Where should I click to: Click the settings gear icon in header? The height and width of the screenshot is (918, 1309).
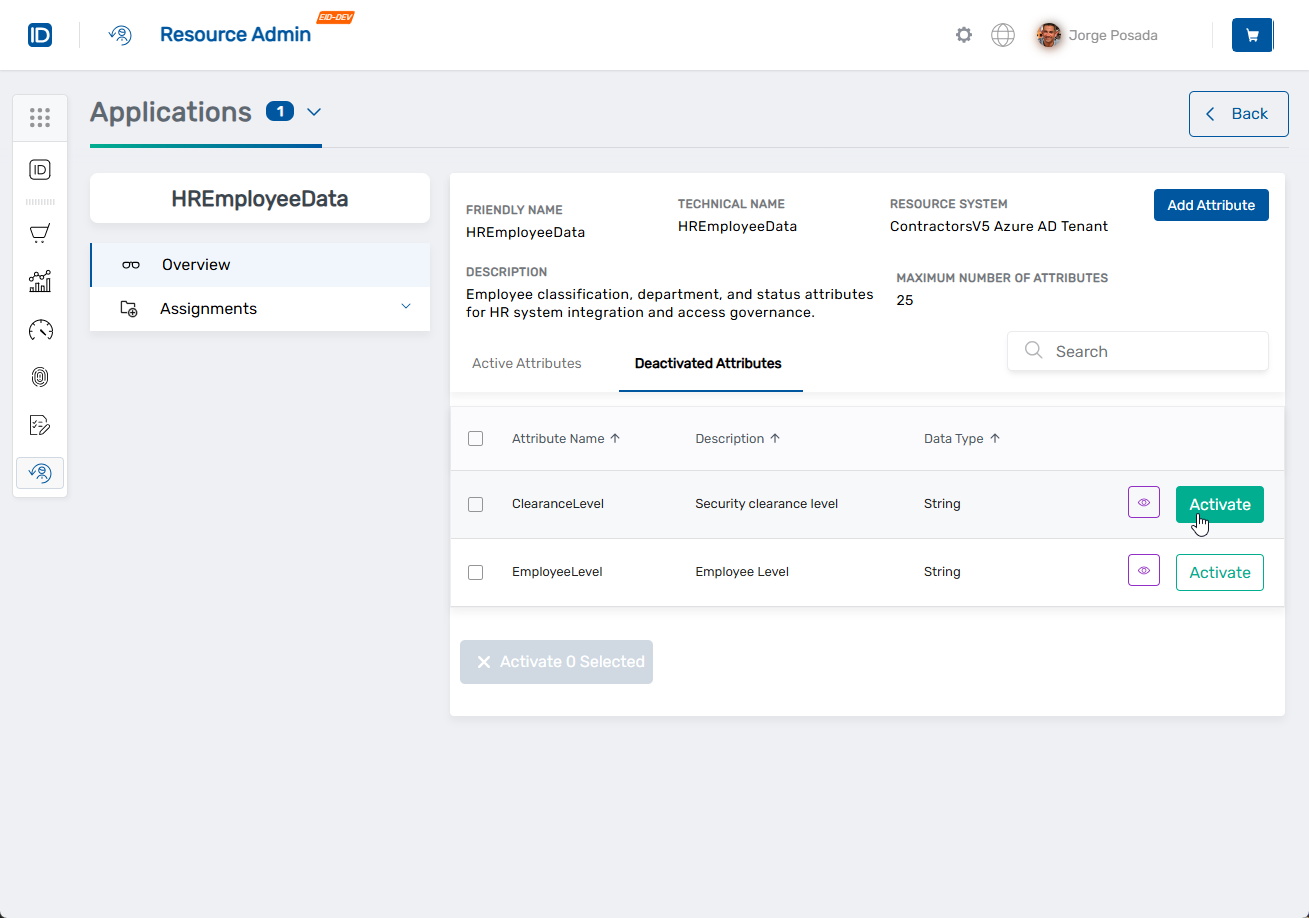963,35
